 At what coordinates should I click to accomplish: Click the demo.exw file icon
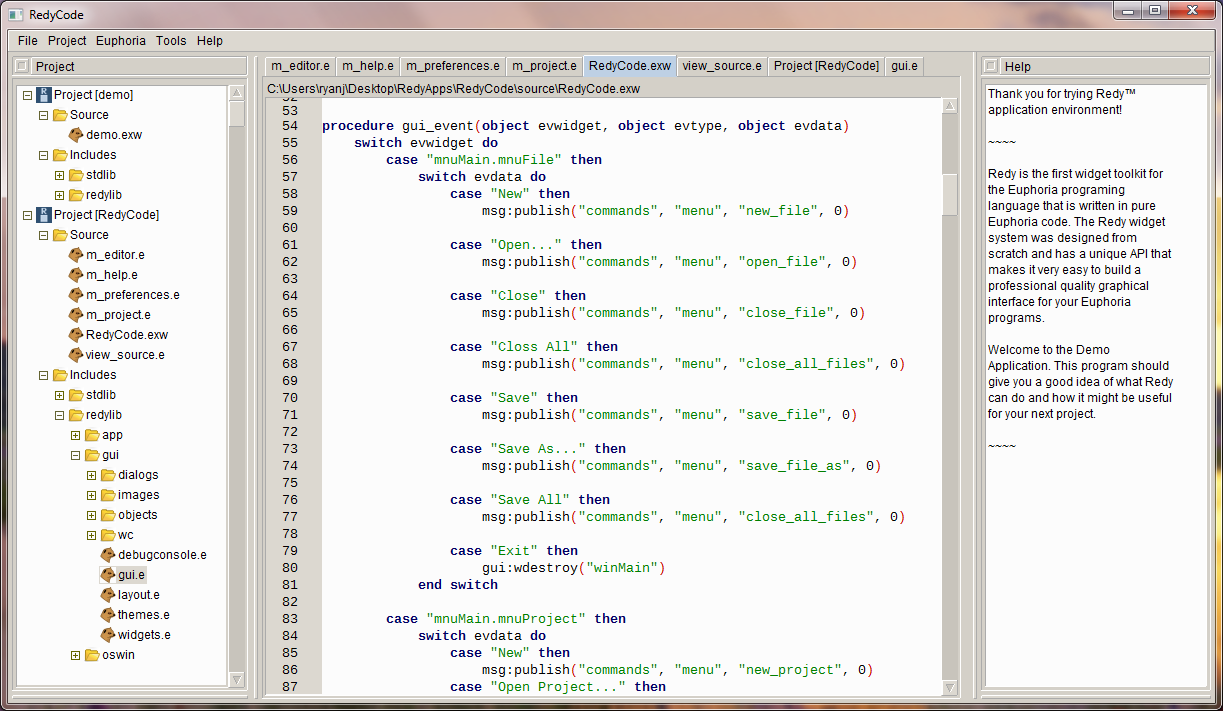click(x=76, y=135)
